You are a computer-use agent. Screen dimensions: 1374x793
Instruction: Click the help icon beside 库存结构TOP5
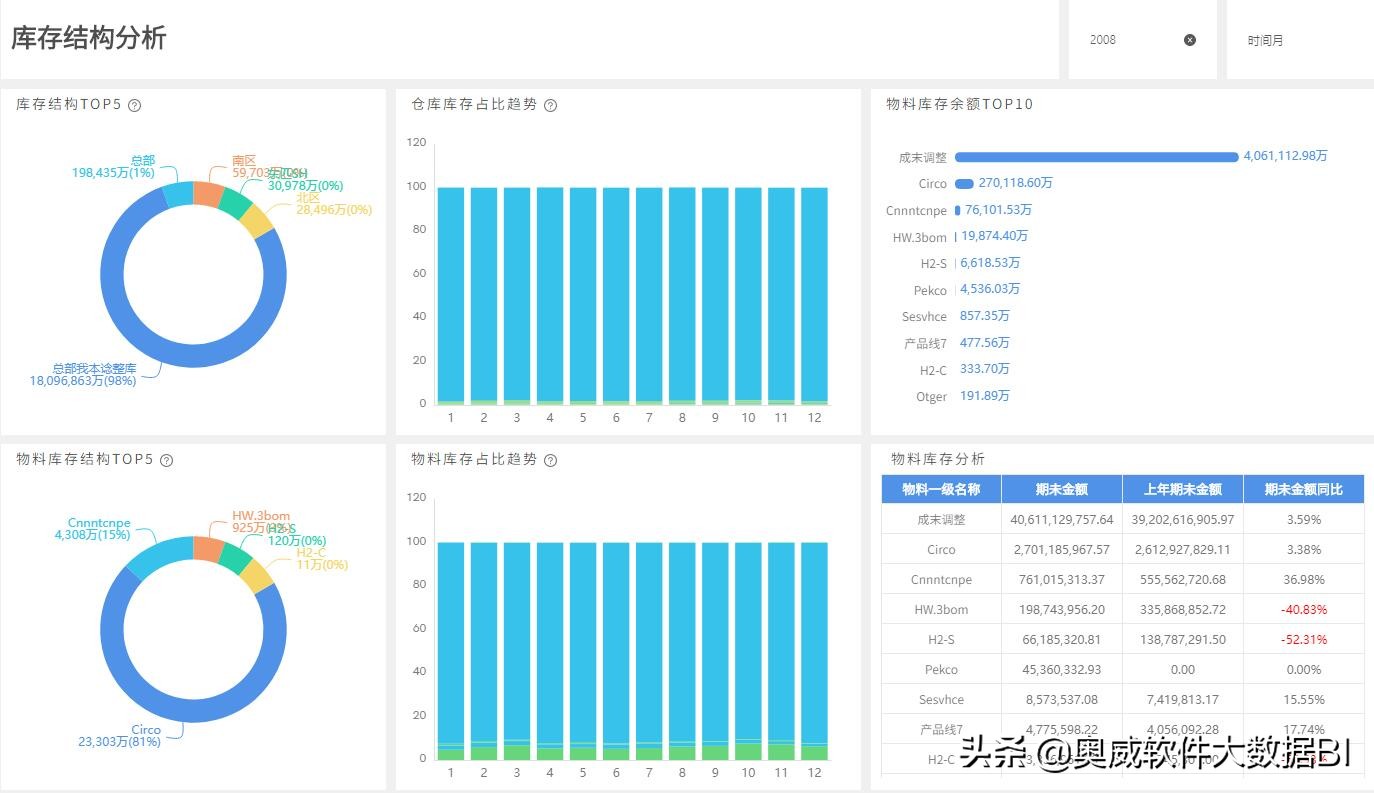point(135,105)
